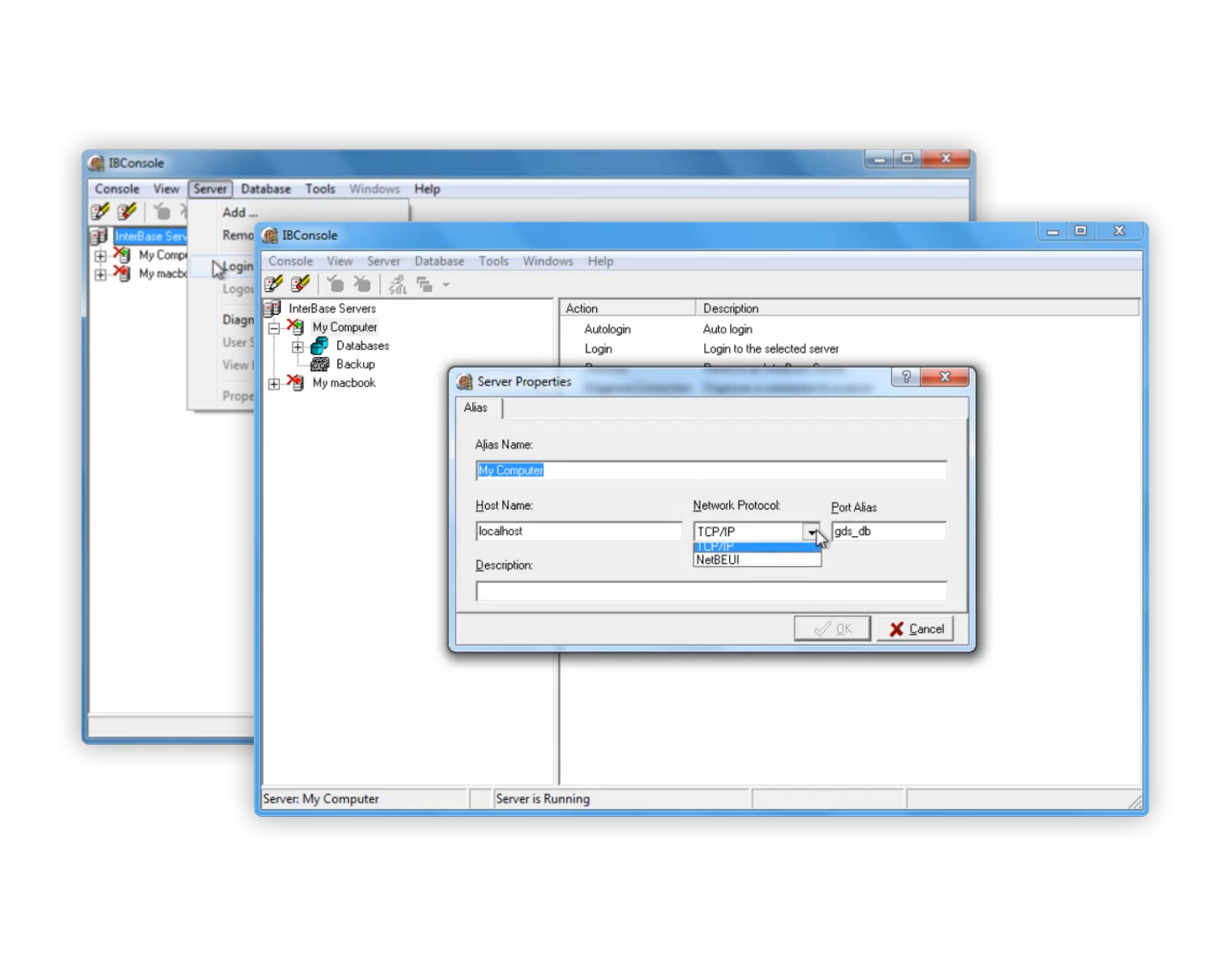The height and width of the screenshot is (975, 1232).
Task: Click first Register Server icon in back window toolbar
Action: (101, 212)
